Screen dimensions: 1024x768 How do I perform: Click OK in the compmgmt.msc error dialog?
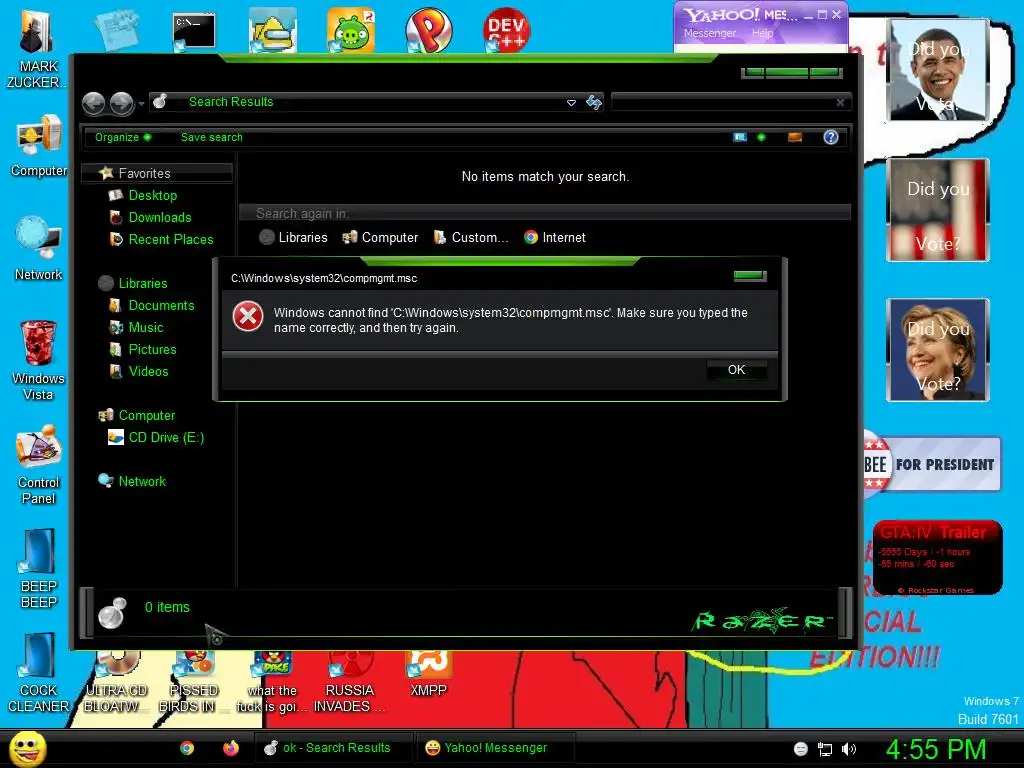pyautogui.click(x=736, y=370)
